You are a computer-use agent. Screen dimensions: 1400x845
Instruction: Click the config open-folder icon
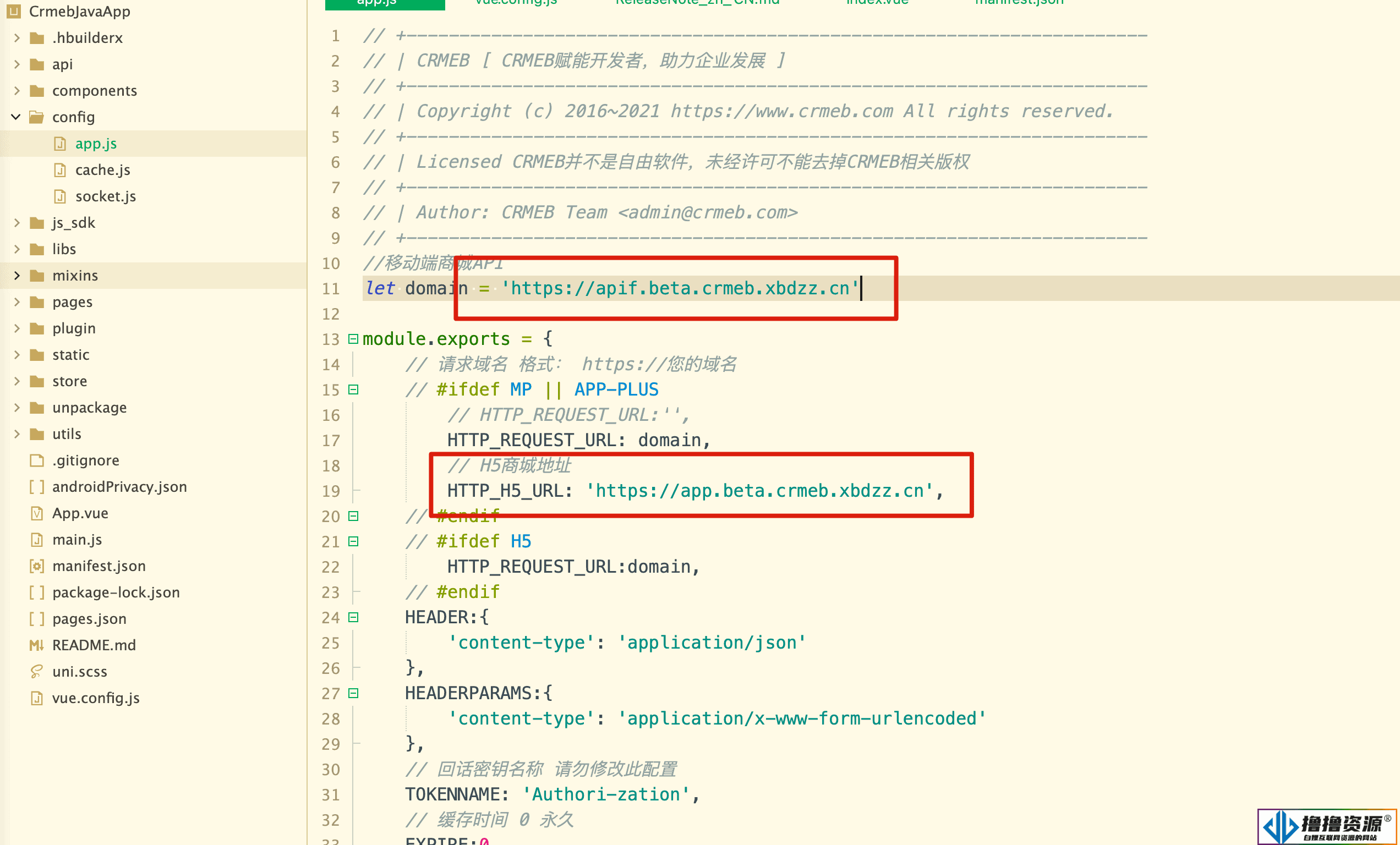click(x=37, y=117)
